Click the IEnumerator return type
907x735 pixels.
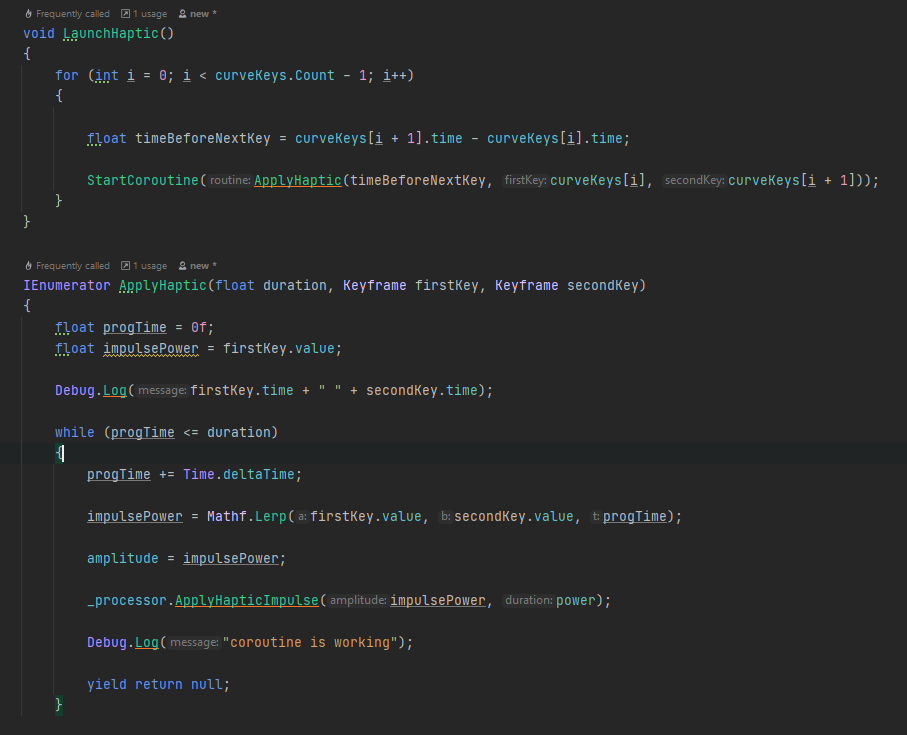pos(67,286)
